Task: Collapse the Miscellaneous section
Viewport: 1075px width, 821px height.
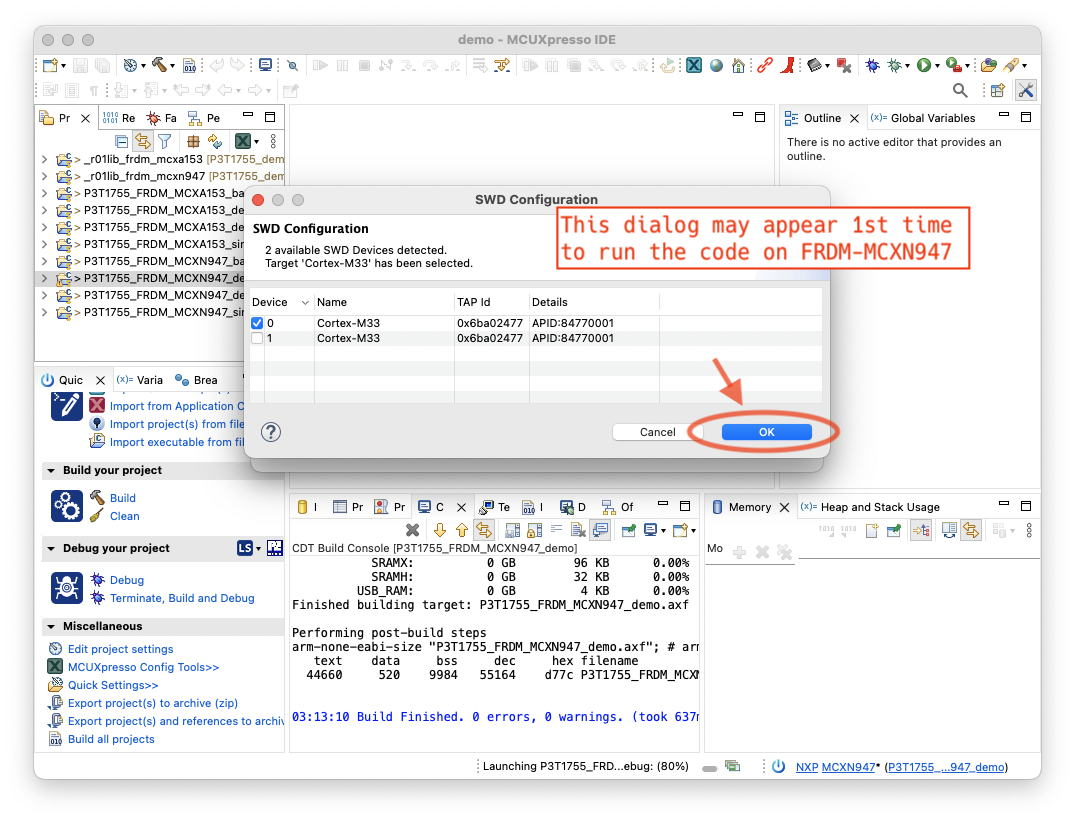Action: pyautogui.click(x=50, y=627)
